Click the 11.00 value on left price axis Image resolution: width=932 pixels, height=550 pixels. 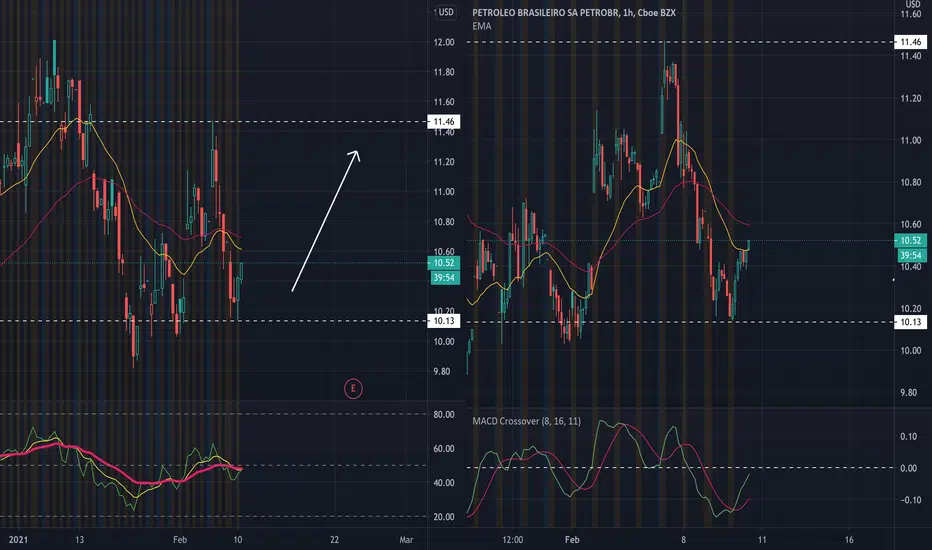tap(444, 191)
